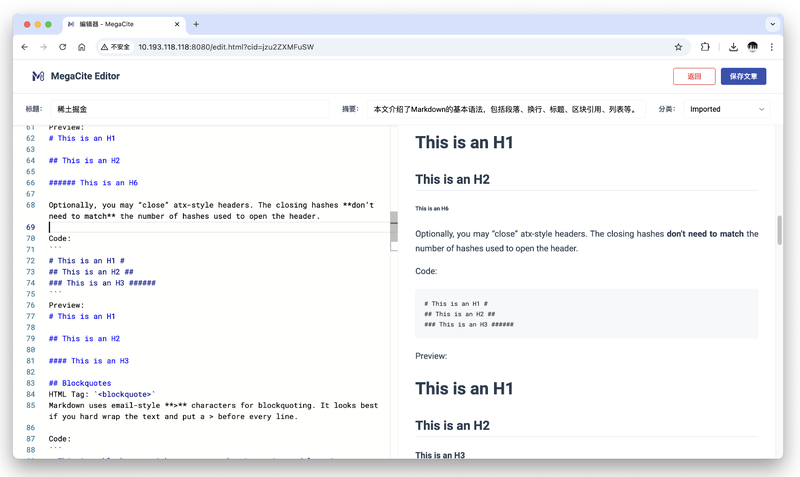Click the red 返回 back button
Screen dimensions: 800x477
pos(694,76)
